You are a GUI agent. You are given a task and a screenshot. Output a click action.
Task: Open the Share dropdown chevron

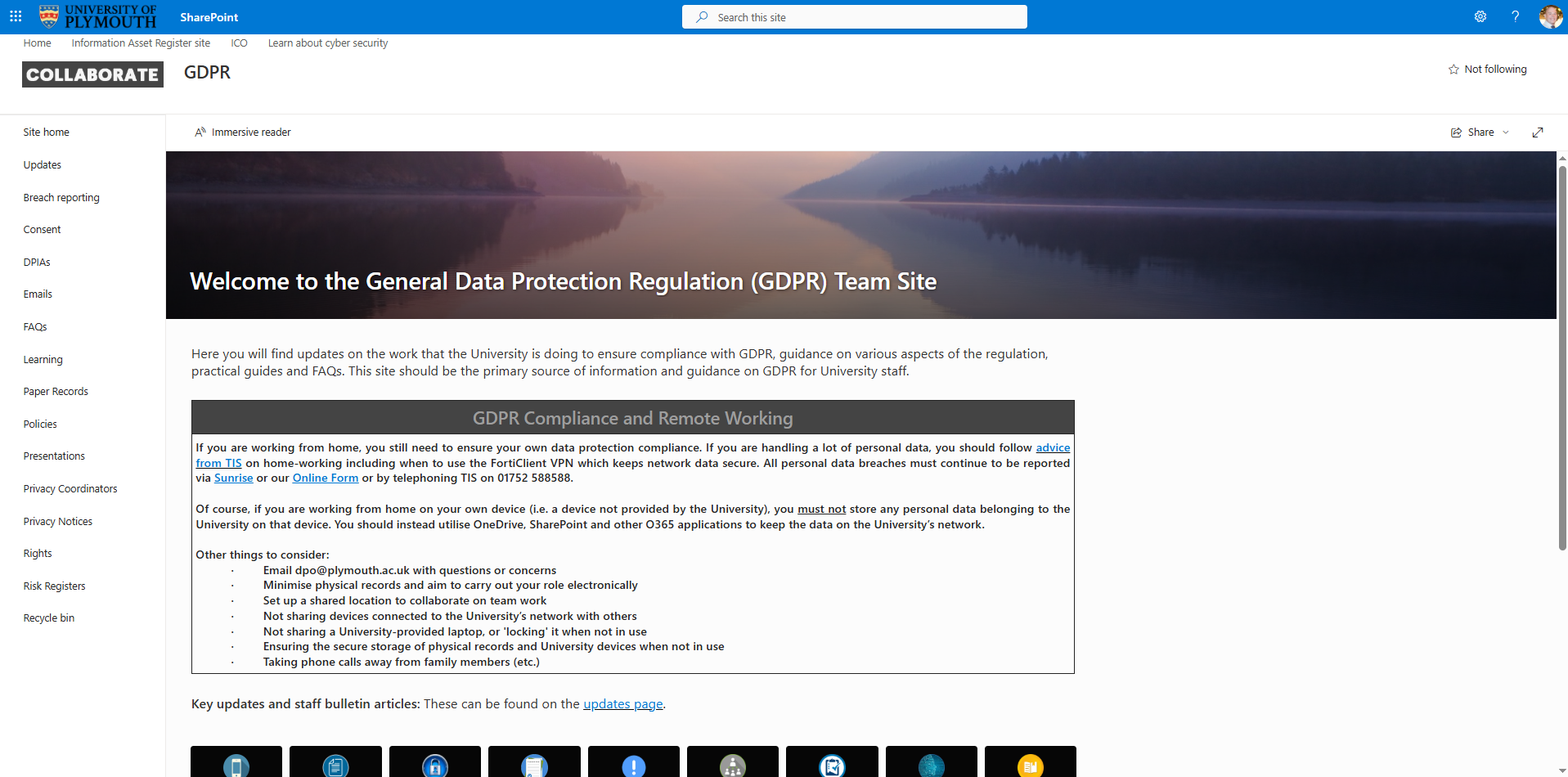tap(1506, 132)
